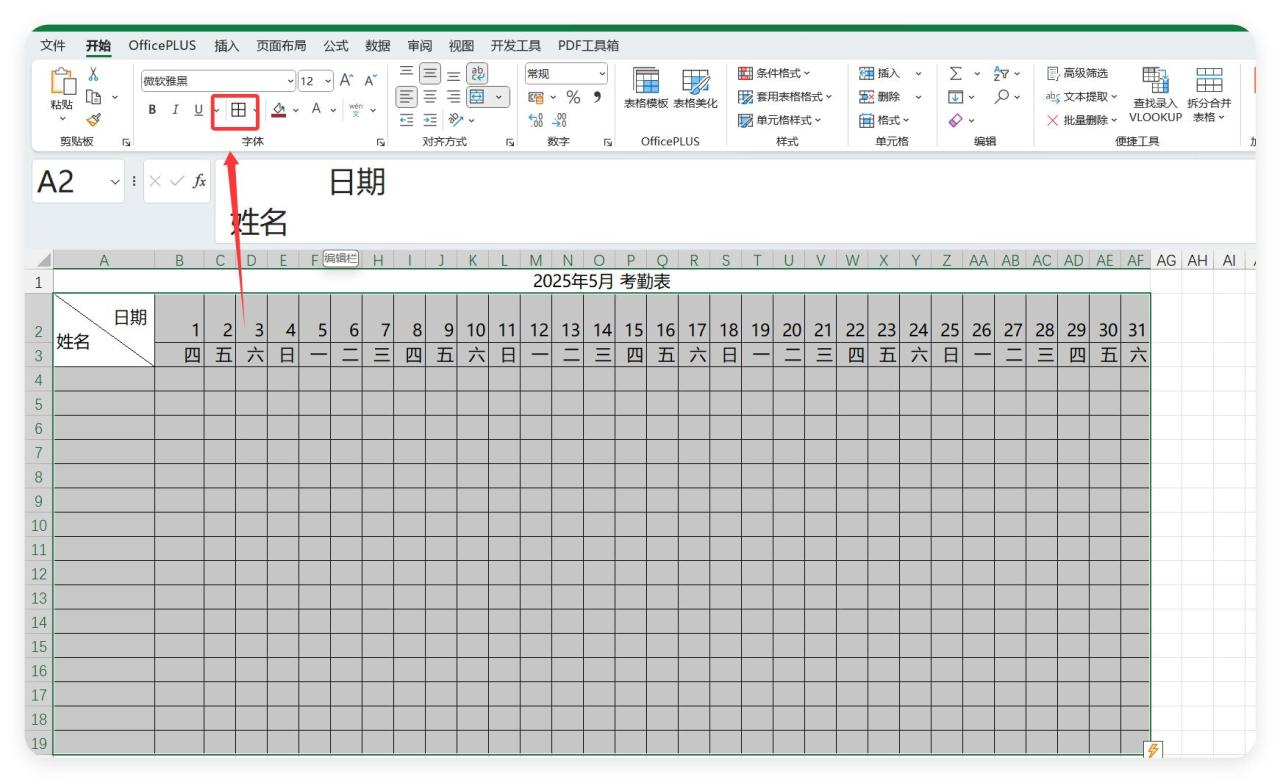The image size is (1280, 782).
Task: Switch to the 页面布局 tab
Action: (x=281, y=45)
